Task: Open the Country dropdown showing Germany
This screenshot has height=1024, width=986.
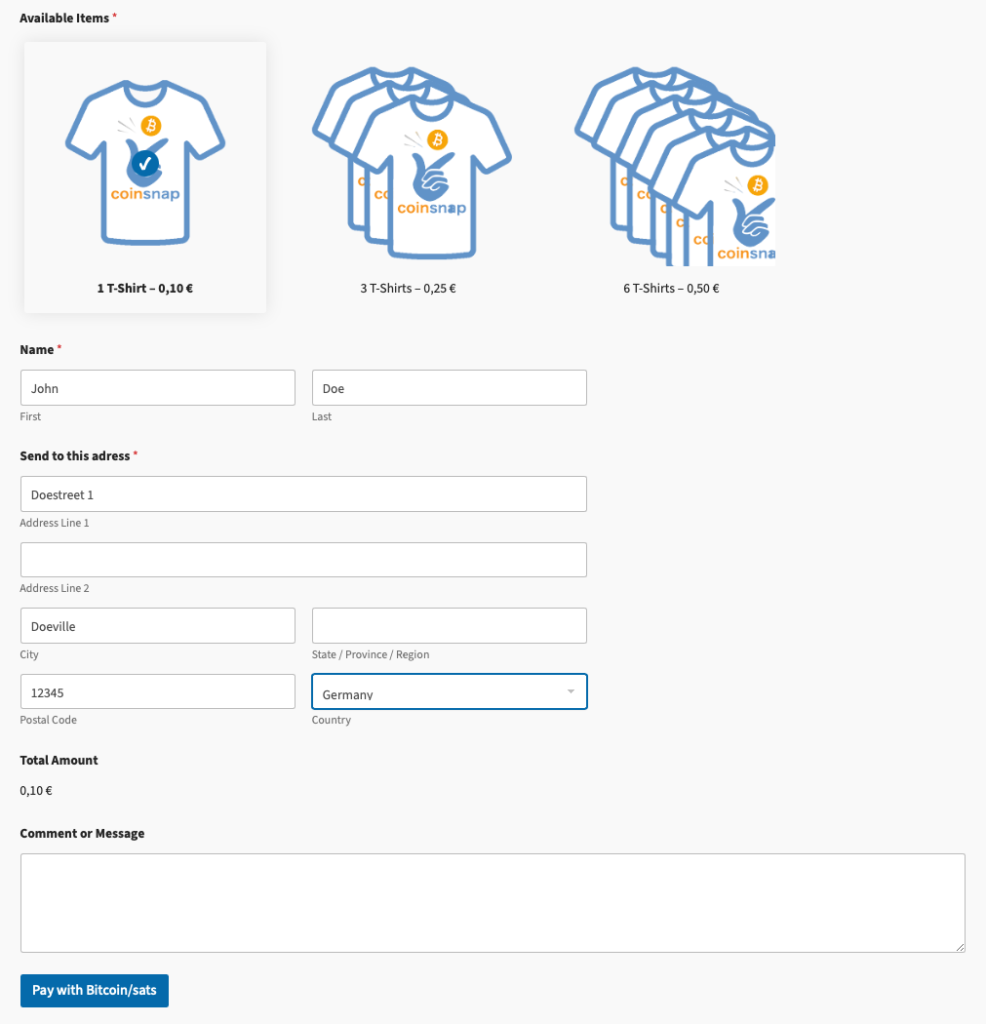Action: [440, 692]
